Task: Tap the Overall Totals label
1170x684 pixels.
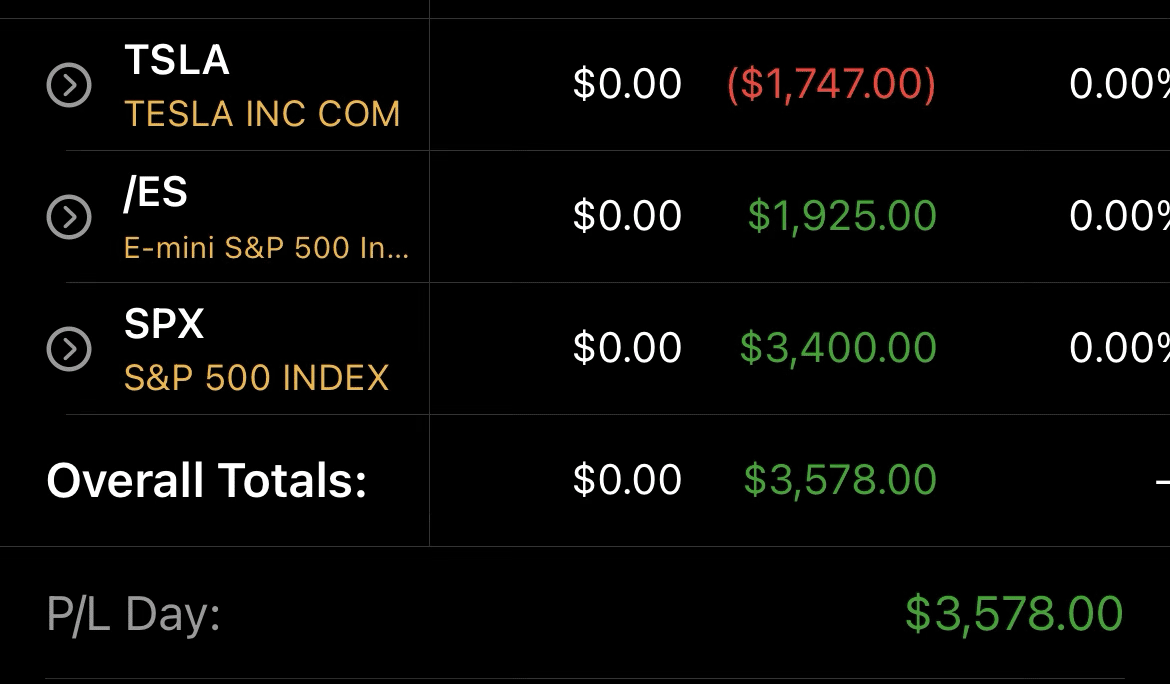Action: pos(207,481)
